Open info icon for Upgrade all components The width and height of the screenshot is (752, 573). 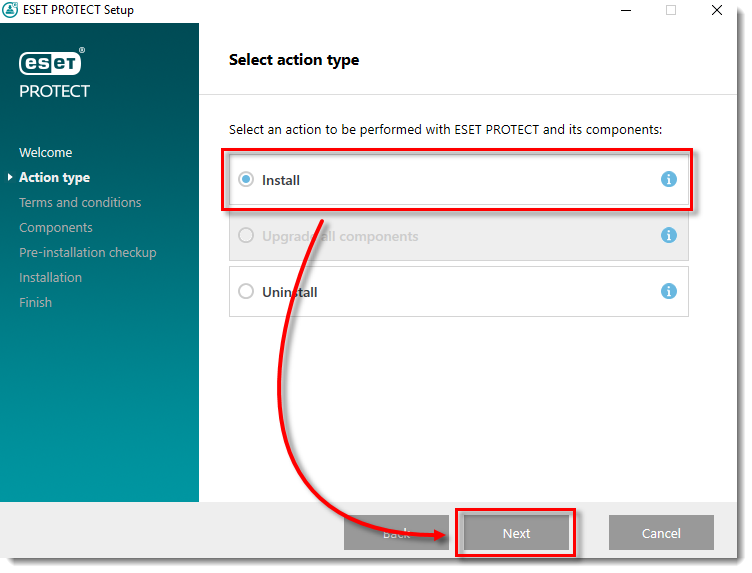[669, 235]
